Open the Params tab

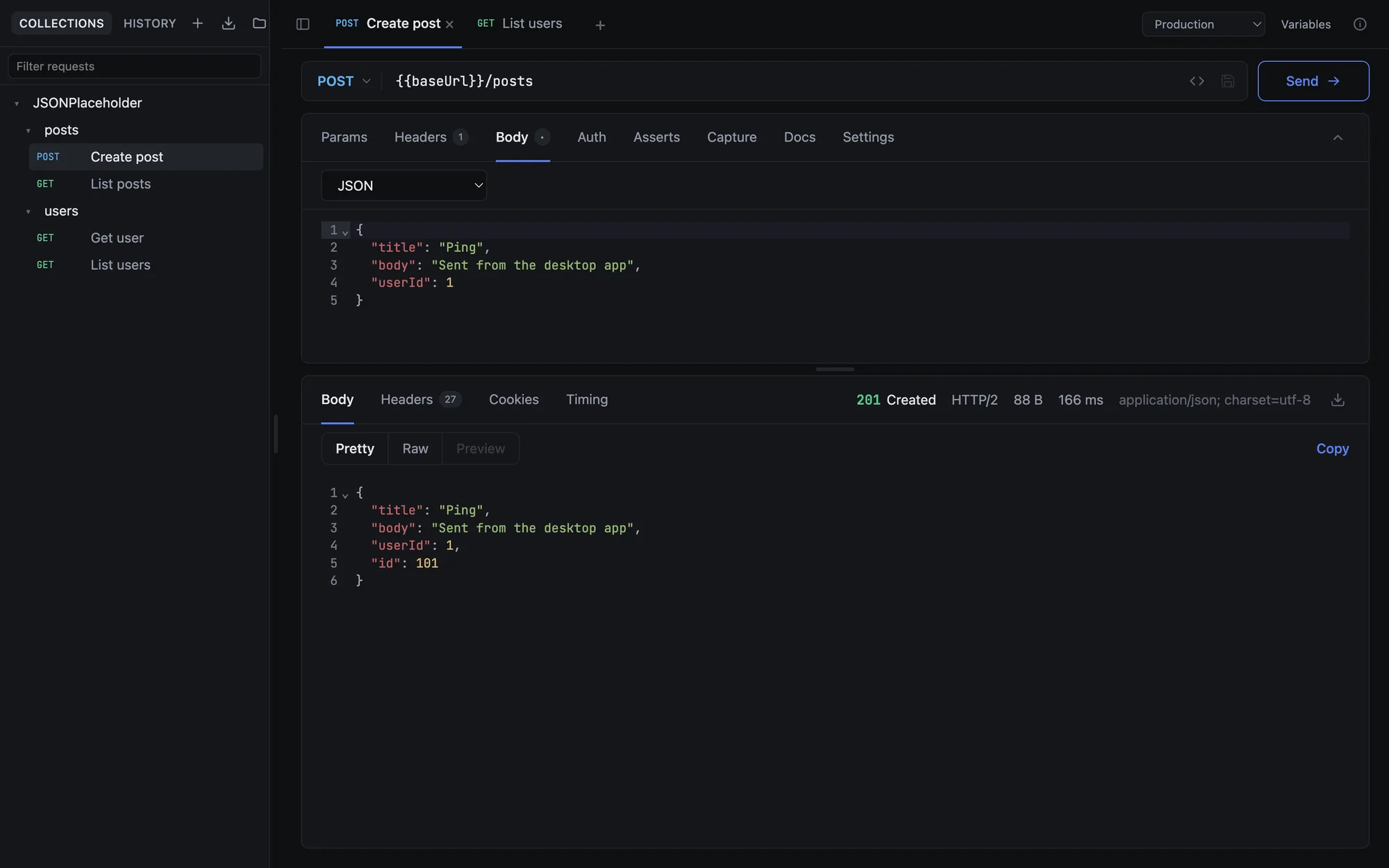(x=344, y=137)
